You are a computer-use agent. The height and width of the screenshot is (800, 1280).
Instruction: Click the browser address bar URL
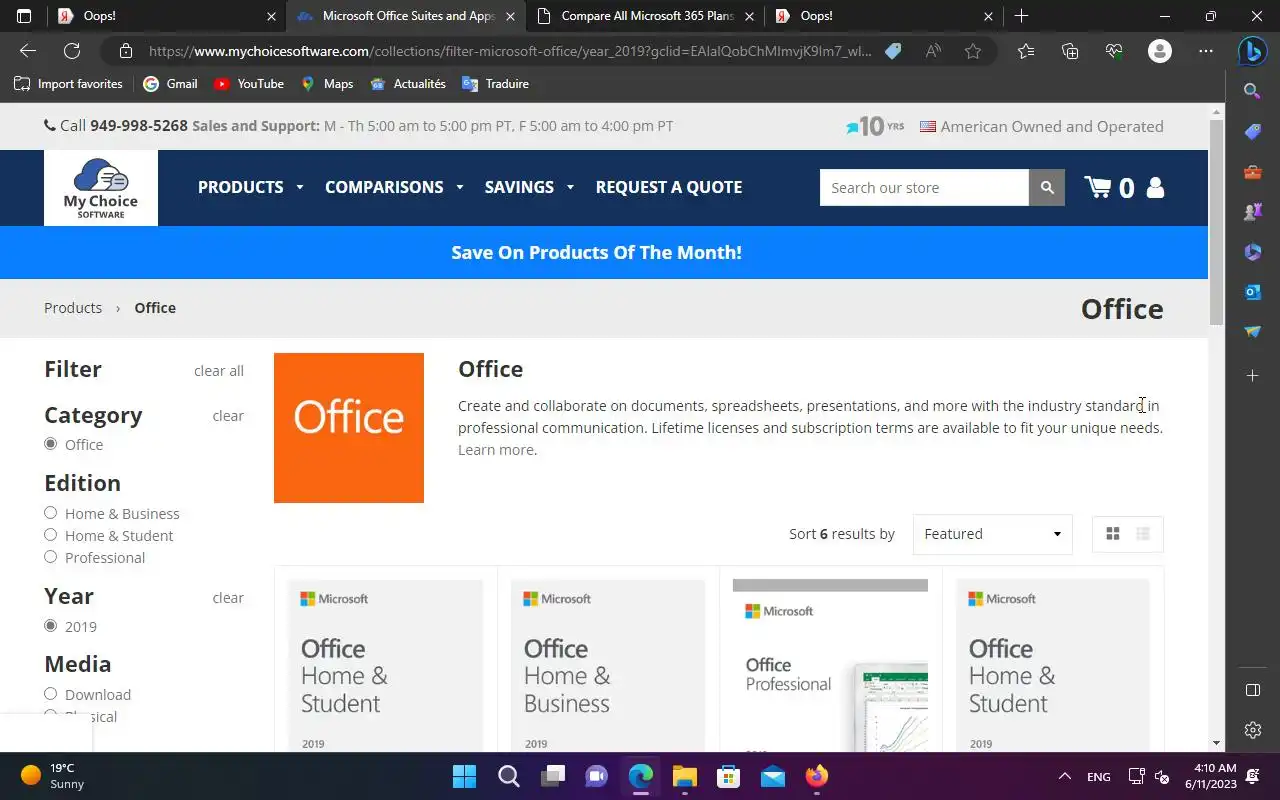click(510, 51)
